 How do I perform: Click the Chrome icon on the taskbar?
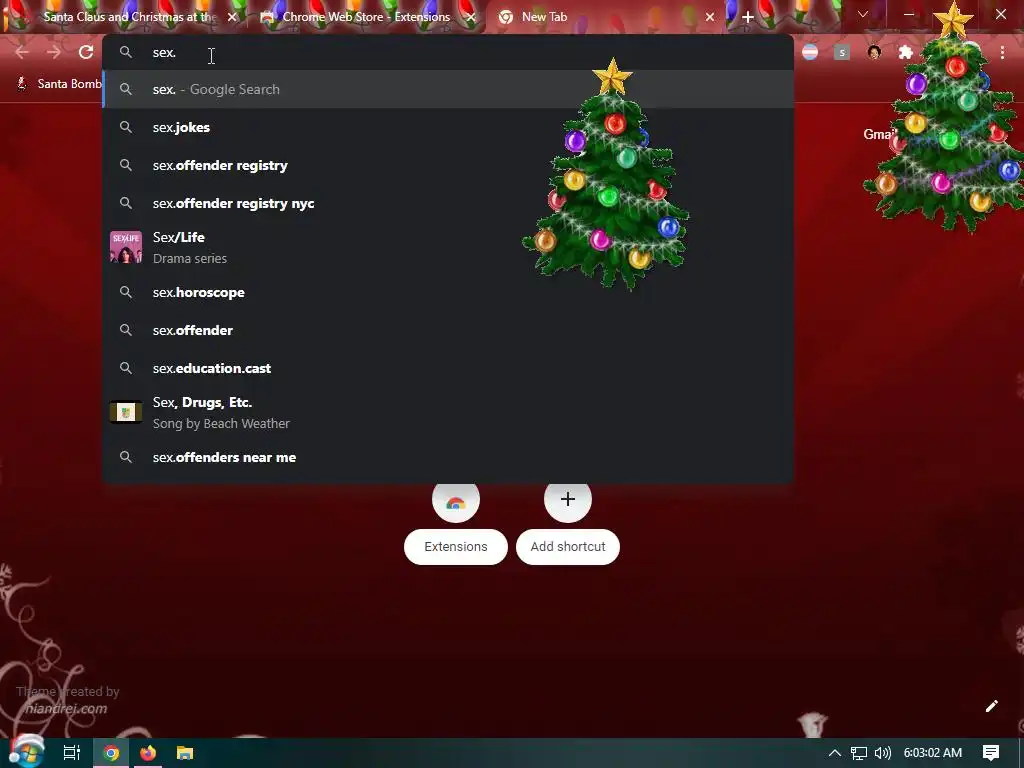click(x=112, y=753)
